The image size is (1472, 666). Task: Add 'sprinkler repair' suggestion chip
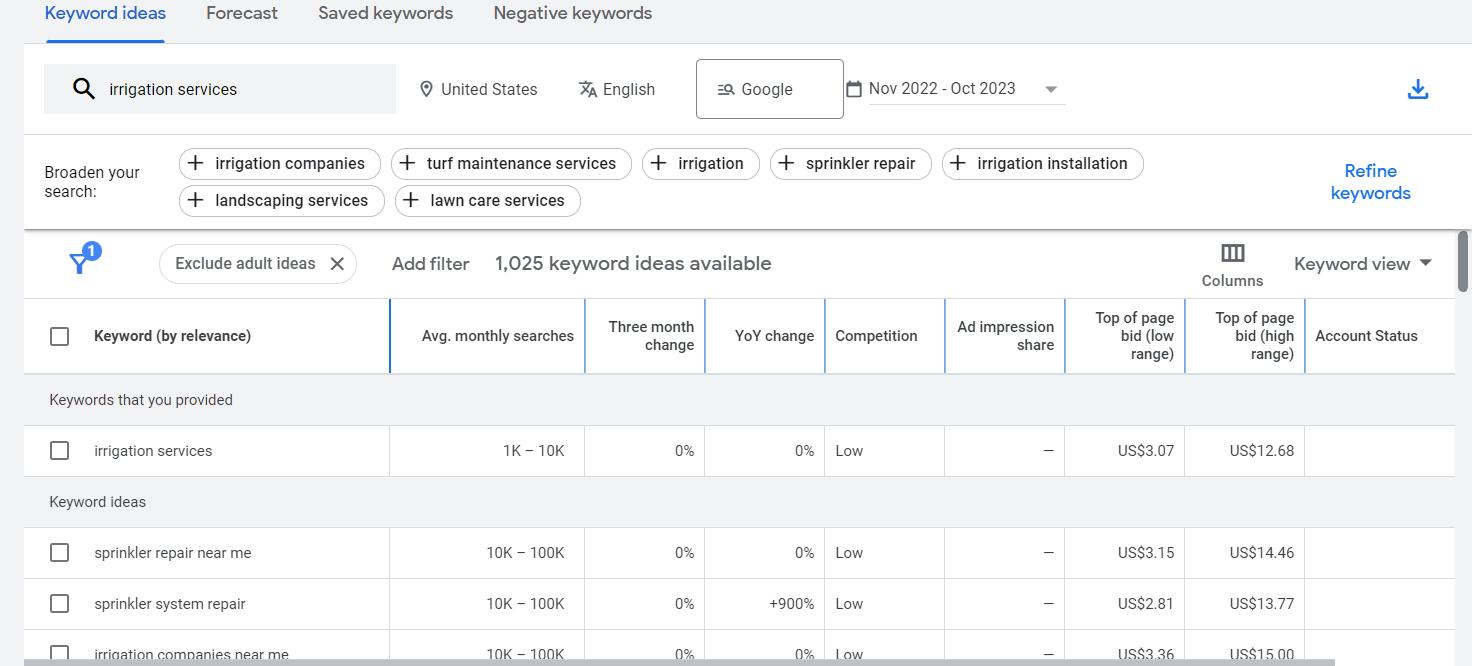click(x=851, y=163)
